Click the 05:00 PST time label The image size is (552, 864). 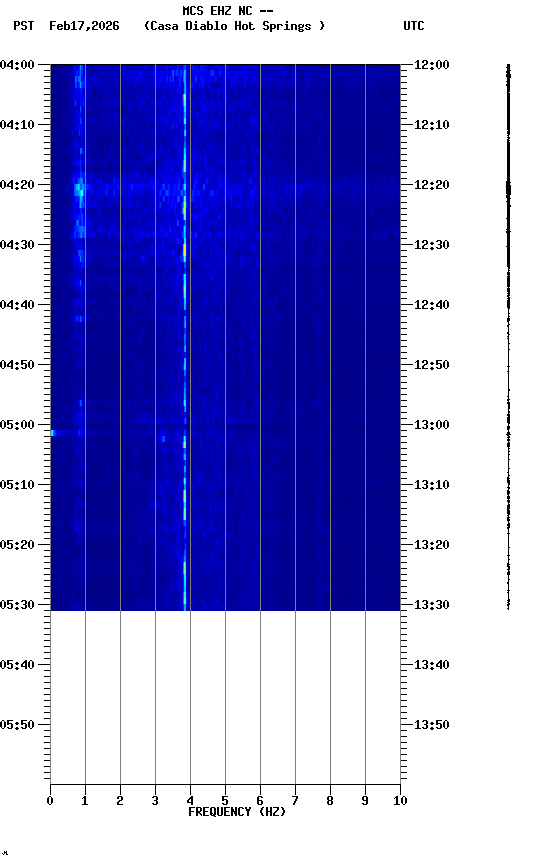17,425
